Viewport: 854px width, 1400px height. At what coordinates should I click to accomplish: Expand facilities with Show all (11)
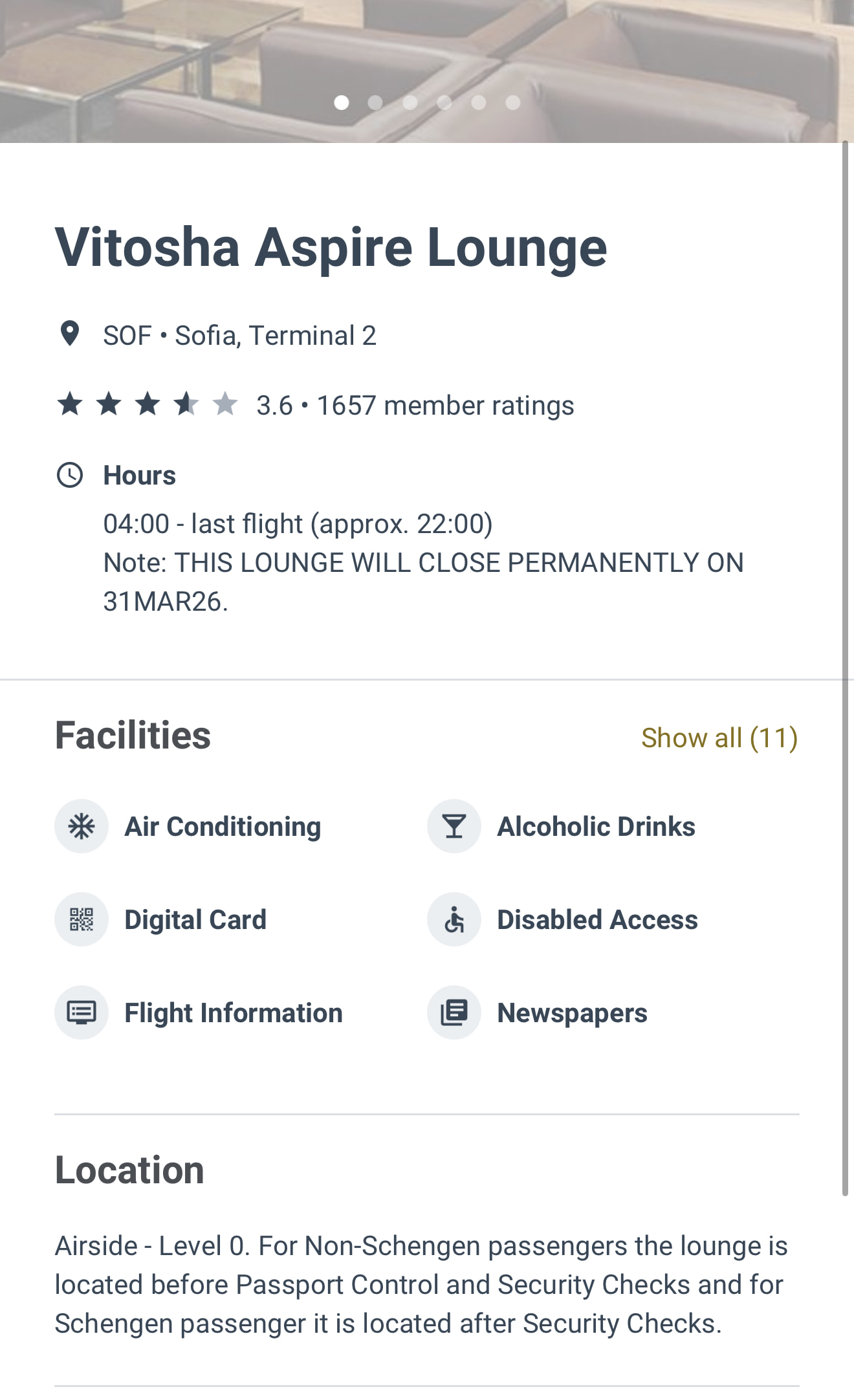(x=719, y=738)
